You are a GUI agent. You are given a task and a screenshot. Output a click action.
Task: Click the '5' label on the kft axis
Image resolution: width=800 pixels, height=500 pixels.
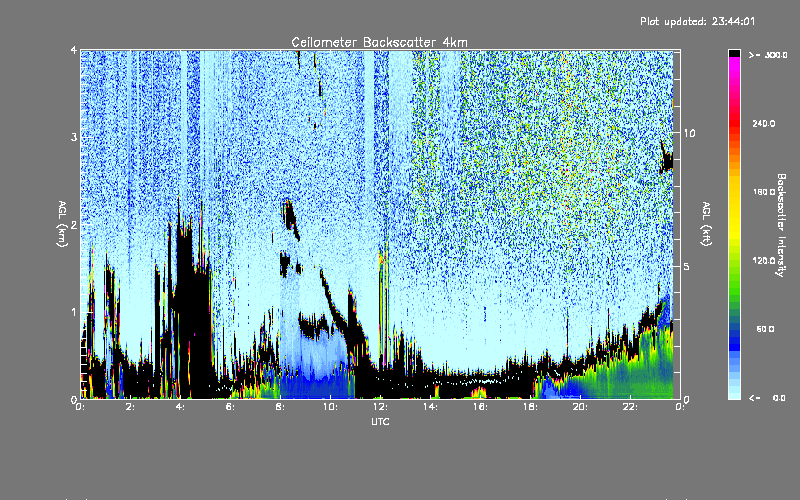pos(686,266)
